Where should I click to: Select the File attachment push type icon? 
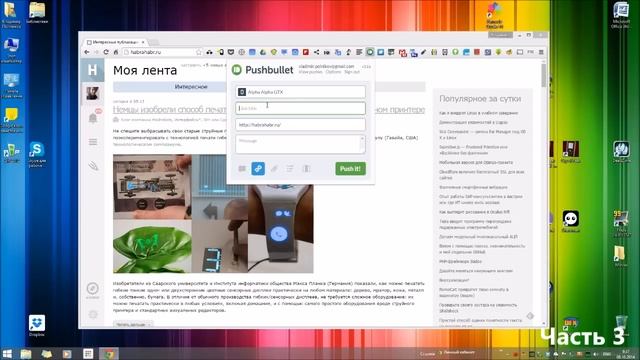click(x=274, y=169)
